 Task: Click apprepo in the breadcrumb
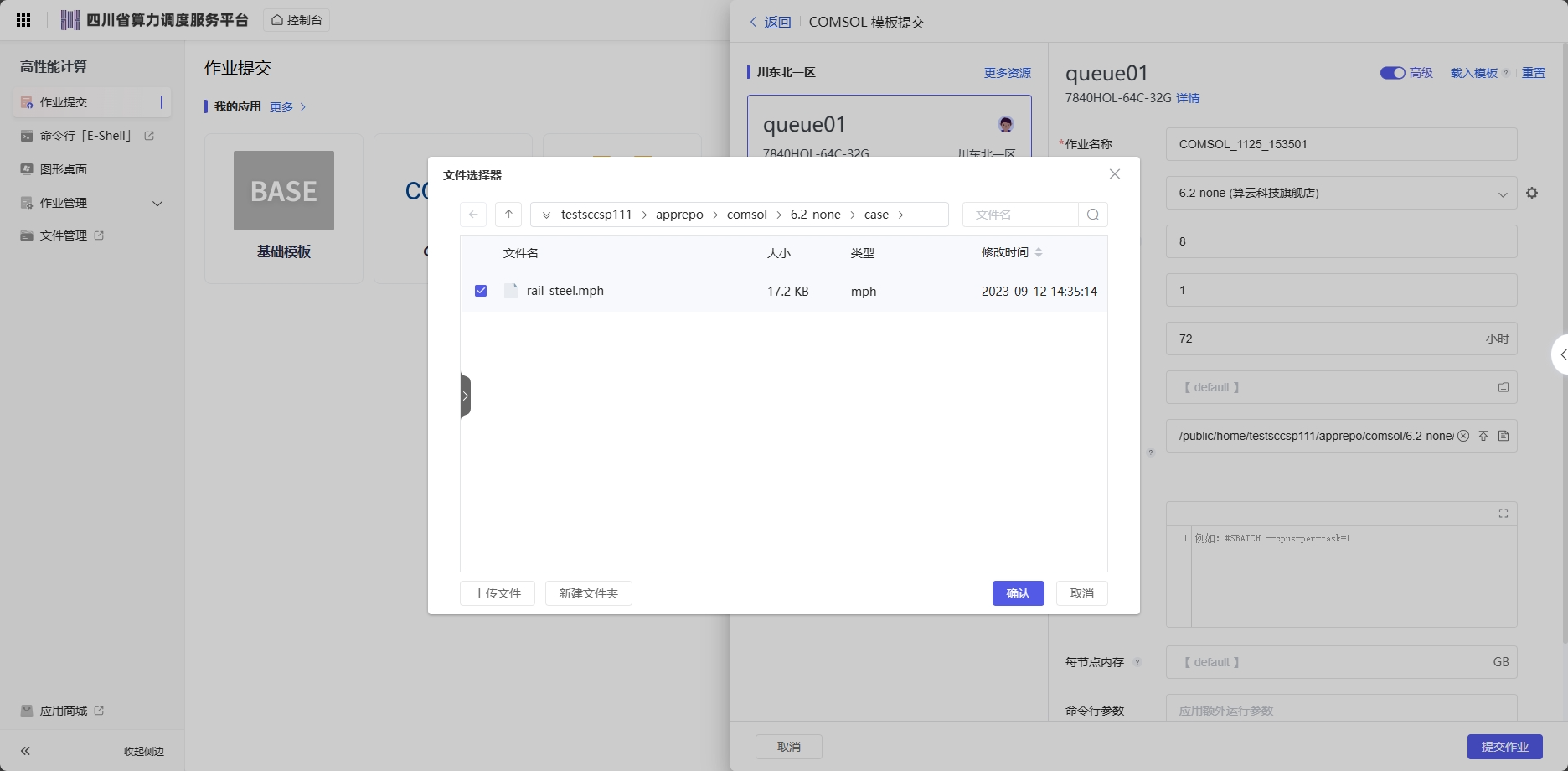tap(679, 215)
